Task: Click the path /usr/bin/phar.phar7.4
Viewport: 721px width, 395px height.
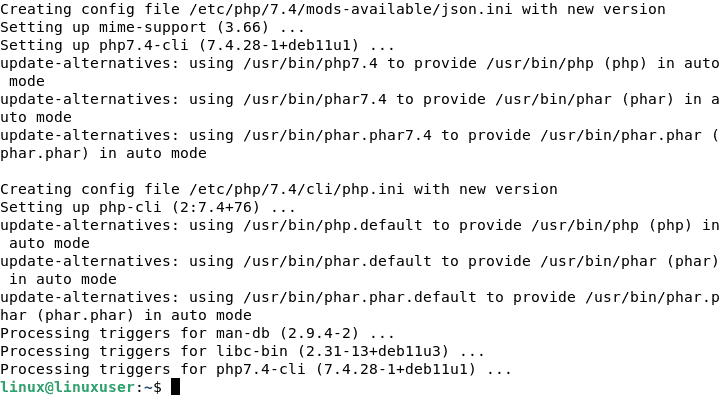Action: [x=338, y=135]
